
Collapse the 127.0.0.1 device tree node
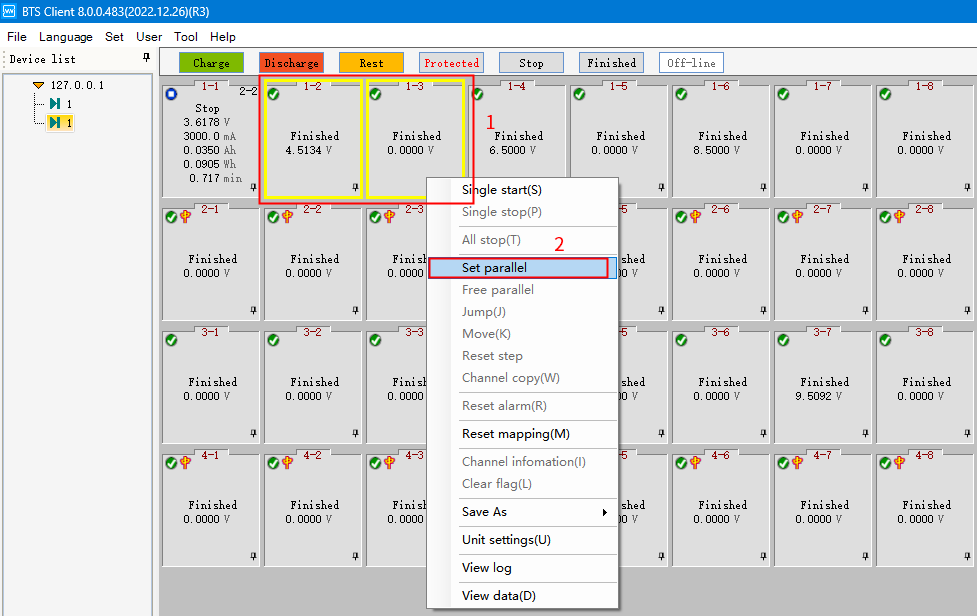tap(39, 85)
